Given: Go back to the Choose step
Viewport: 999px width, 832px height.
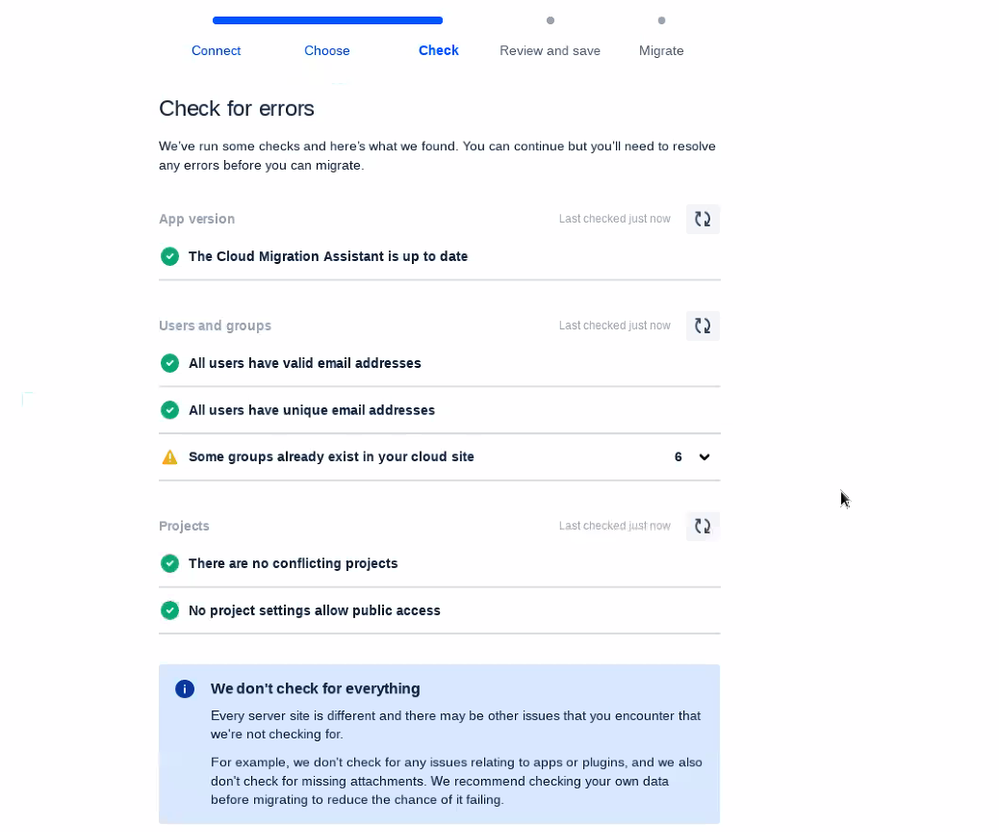Looking at the screenshot, I should pyautogui.click(x=327, y=50).
